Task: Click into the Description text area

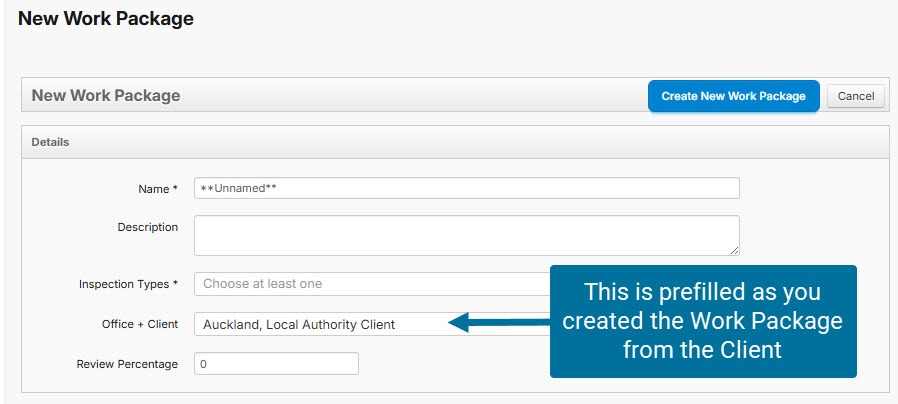Action: (x=466, y=234)
